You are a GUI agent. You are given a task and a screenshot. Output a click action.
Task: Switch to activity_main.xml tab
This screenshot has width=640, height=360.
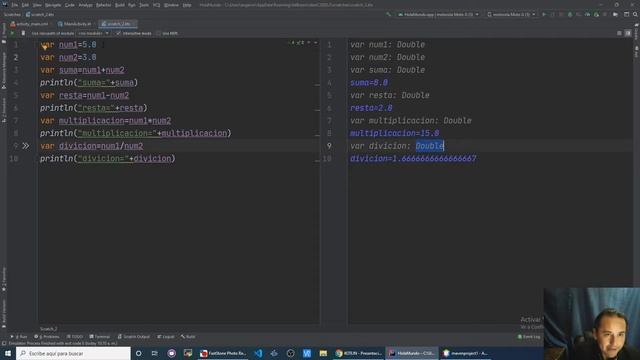pos(29,24)
